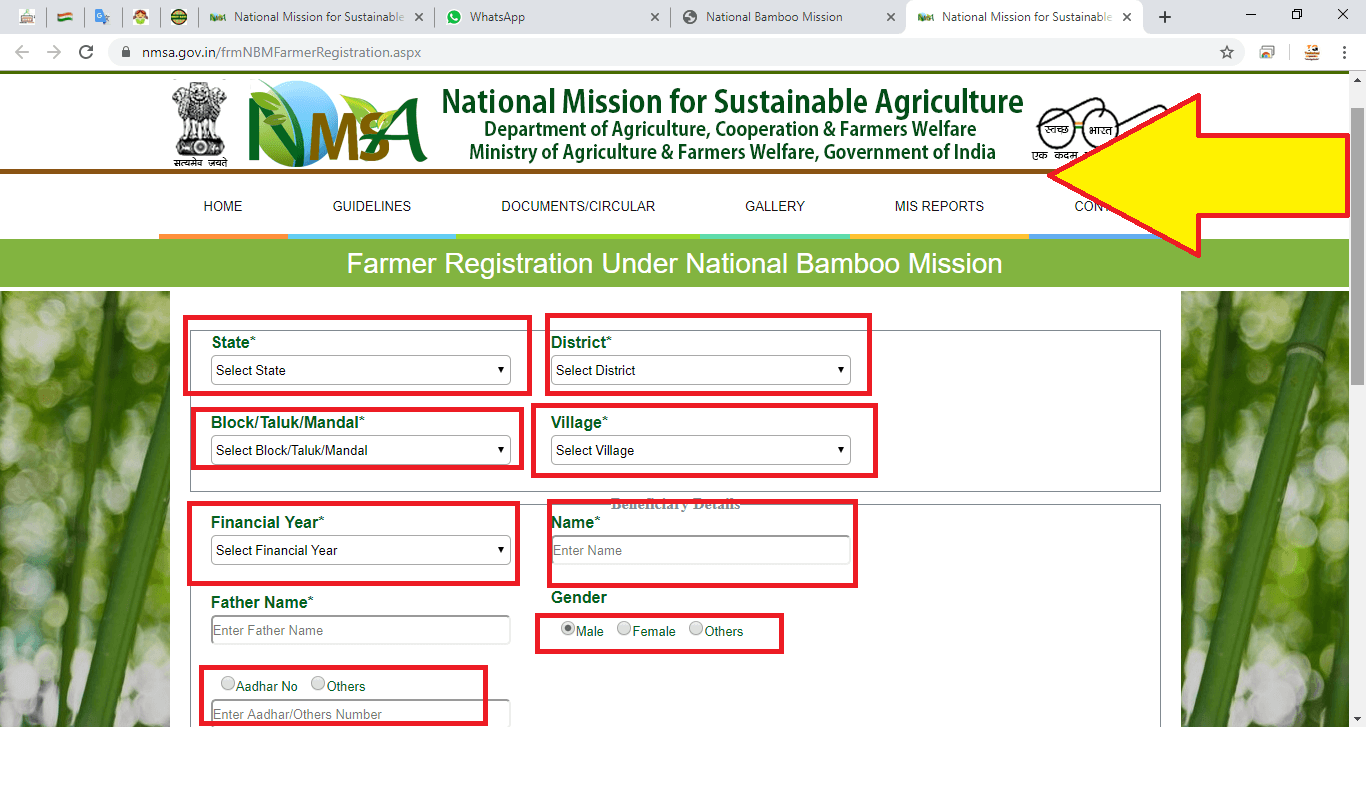
Task: Click the District* field label
Action: pyautogui.click(x=581, y=342)
